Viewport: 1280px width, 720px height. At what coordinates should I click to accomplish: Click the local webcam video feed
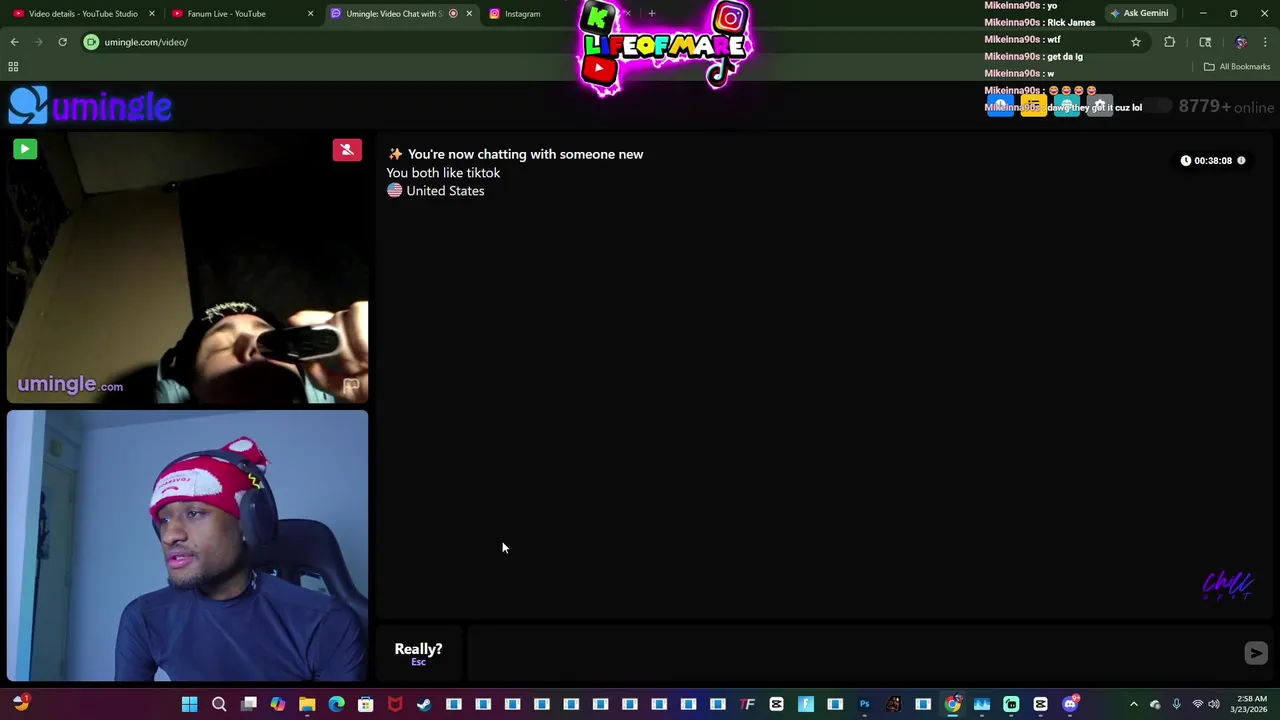pyautogui.click(x=187, y=546)
